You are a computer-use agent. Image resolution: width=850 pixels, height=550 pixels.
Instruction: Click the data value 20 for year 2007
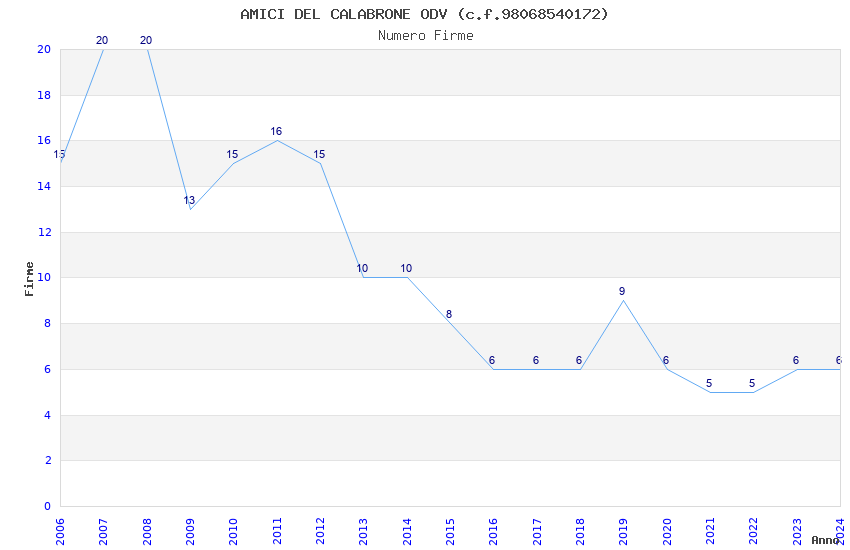(x=102, y=40)
